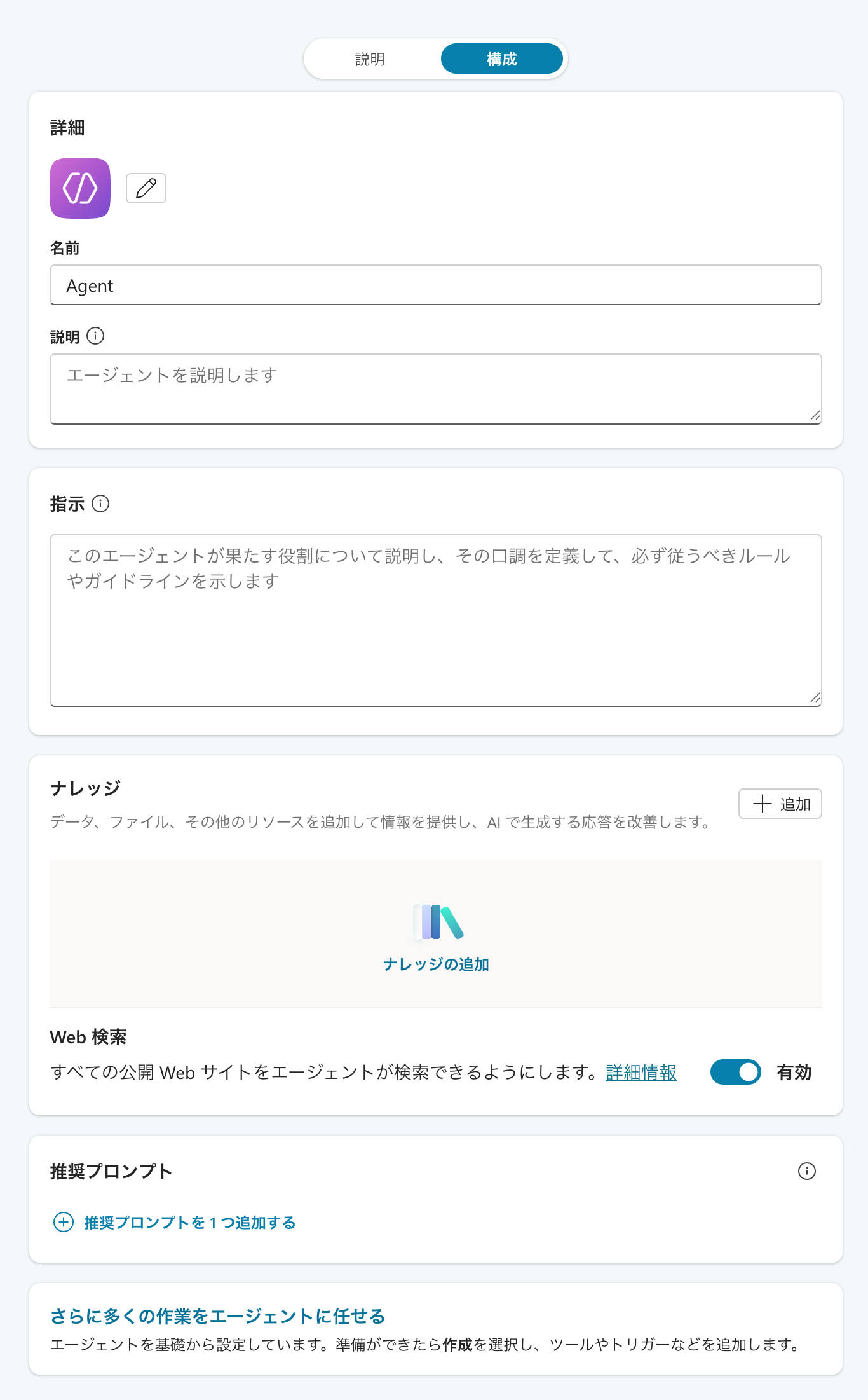Click the purple agent avatar icon
The height and width of the screenshot is (1400, 868).
(80, 188)
